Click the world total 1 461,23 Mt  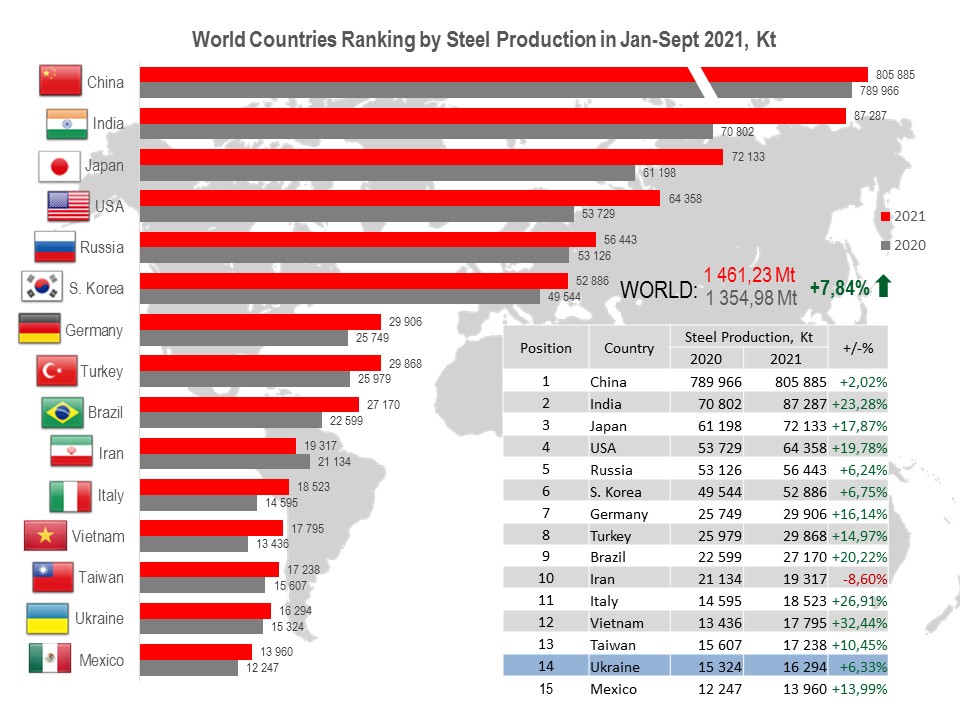click(x=749, y=275)
